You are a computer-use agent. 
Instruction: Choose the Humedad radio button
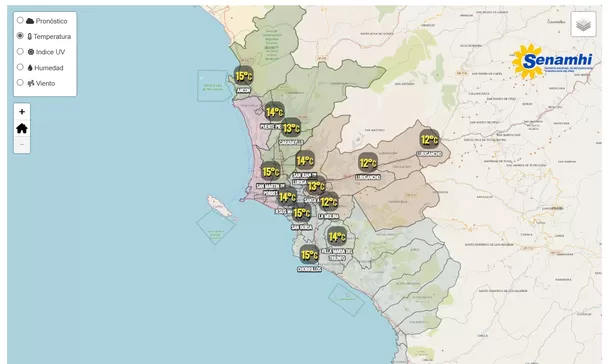click(x=20, y=67)
